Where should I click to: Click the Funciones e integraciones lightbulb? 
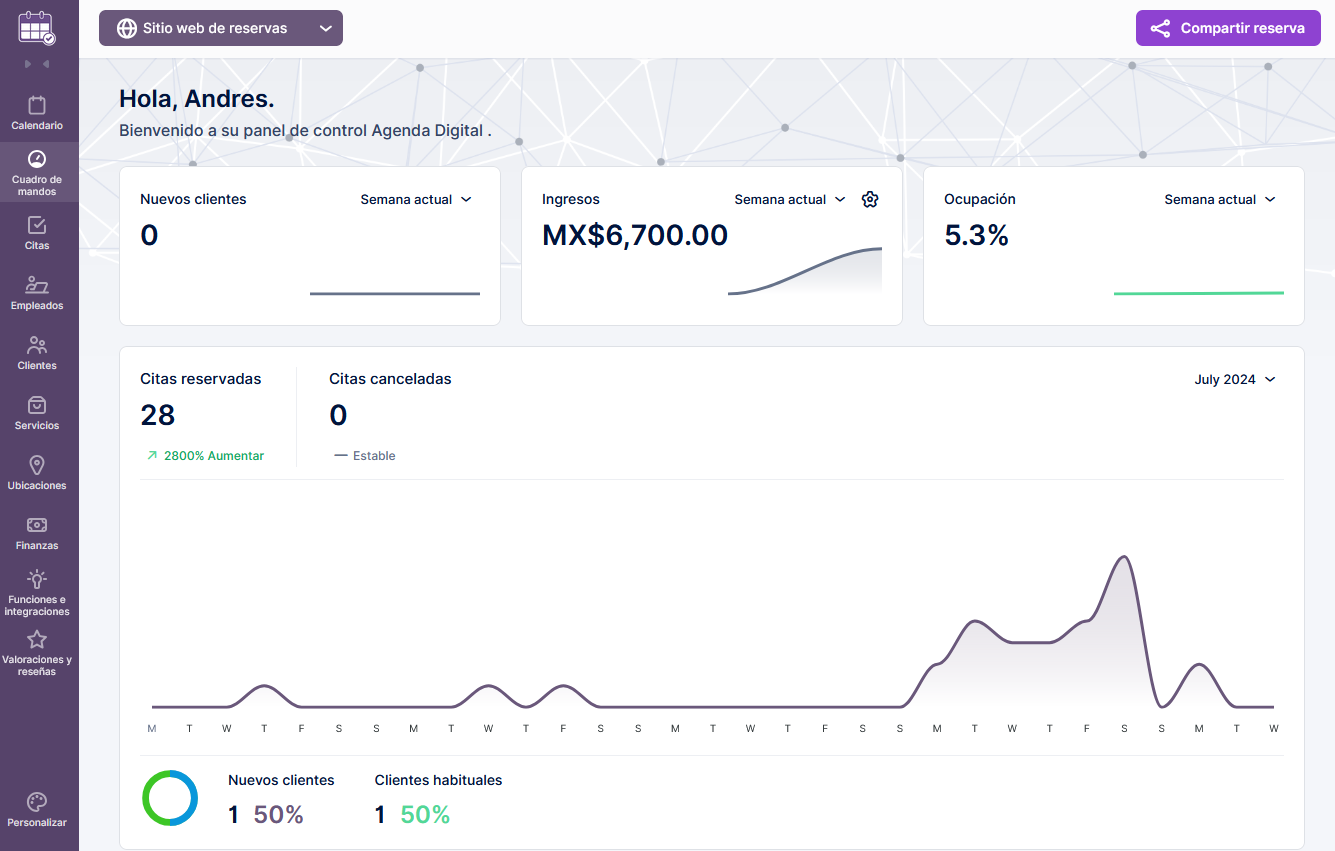[x=37, y=580]
